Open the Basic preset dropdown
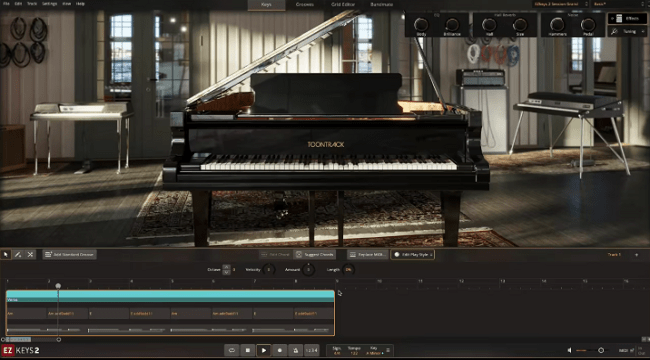The height and width of the screenshot is (360, 650). (620, 4)
